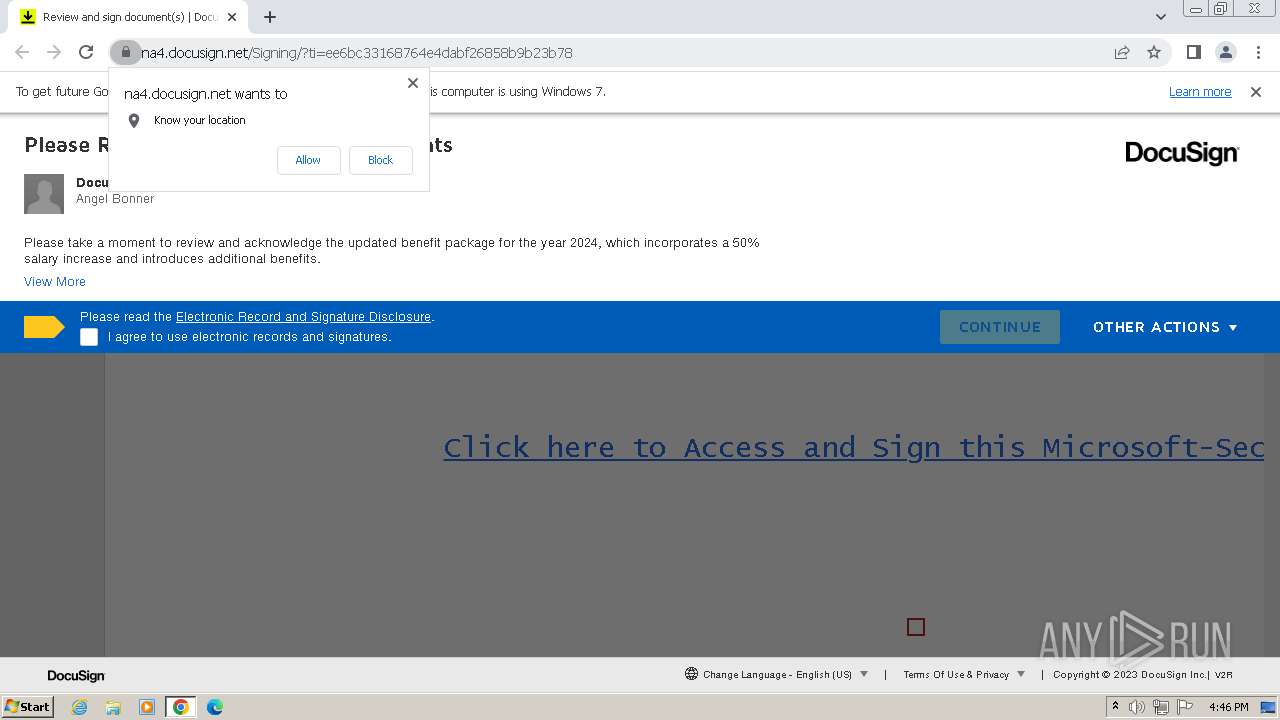1280x720 pixels.
Task: Click the address bar URL
Action: tap(357, 53)
